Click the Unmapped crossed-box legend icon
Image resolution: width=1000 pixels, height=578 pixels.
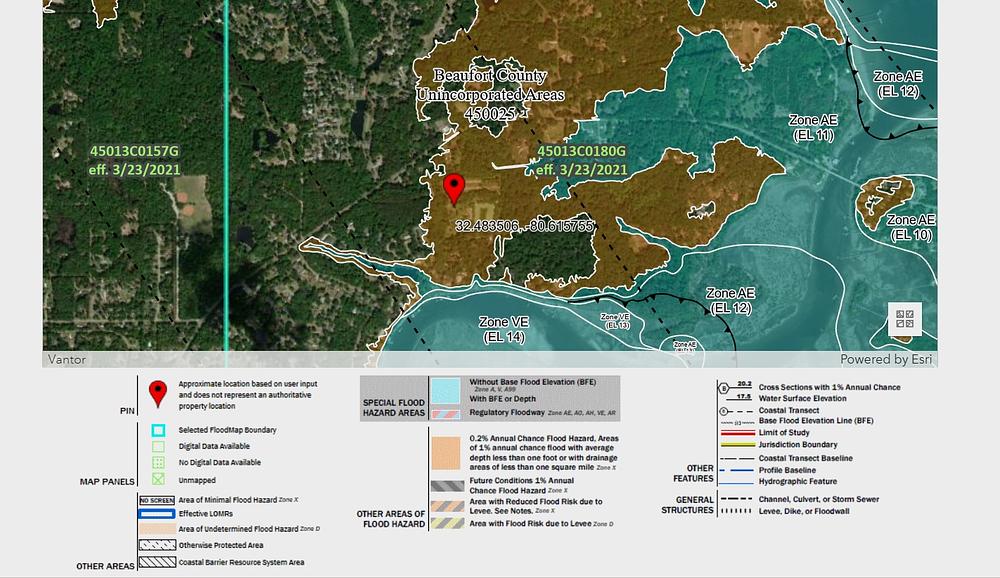(158, 479)
